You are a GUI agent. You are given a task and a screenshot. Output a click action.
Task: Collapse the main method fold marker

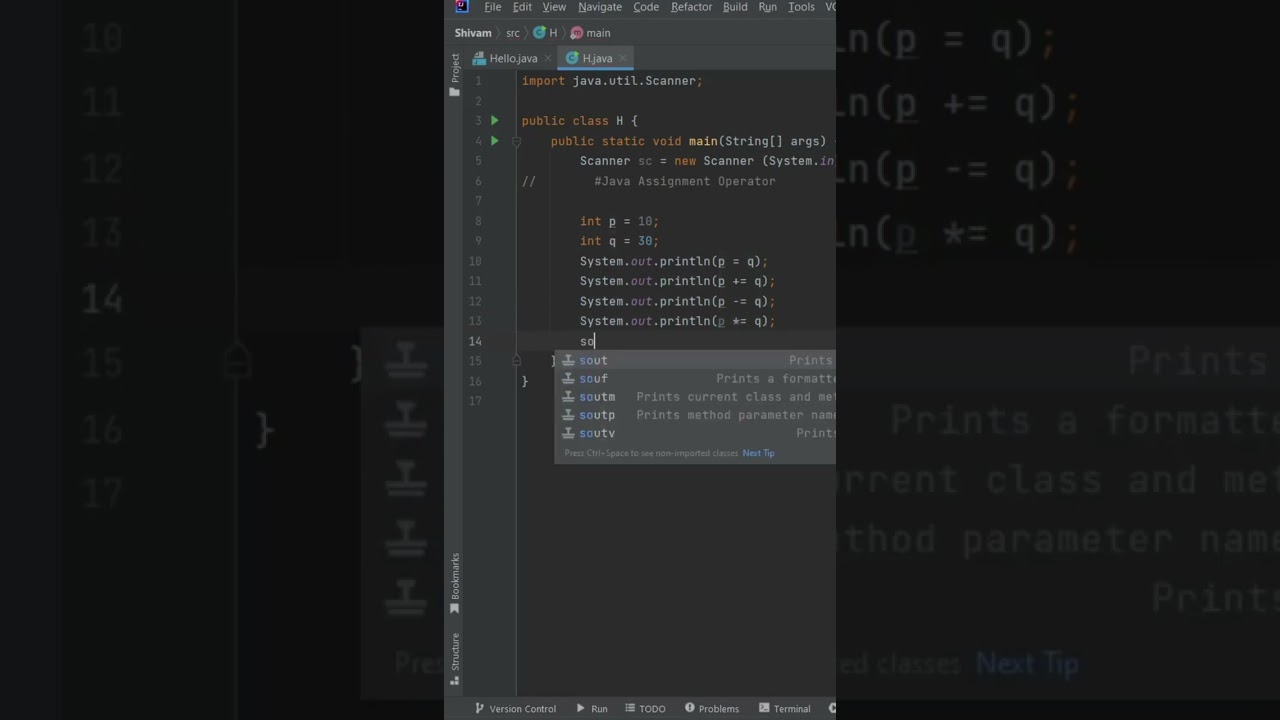517,141
